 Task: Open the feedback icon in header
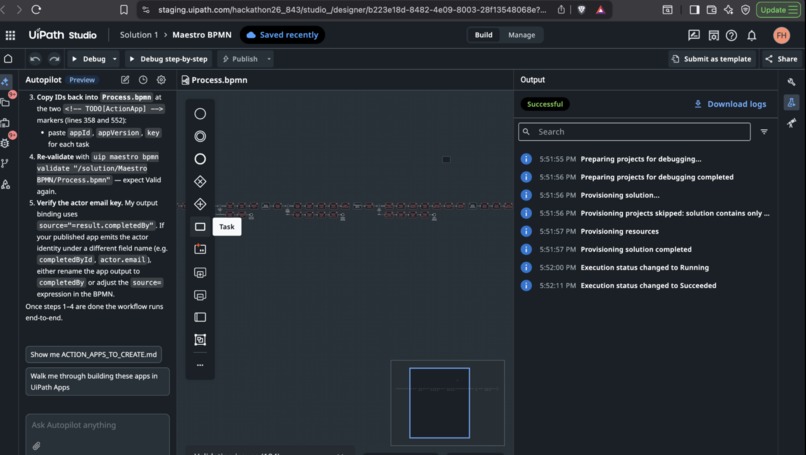pyautogui.click(x=693, y=35)
